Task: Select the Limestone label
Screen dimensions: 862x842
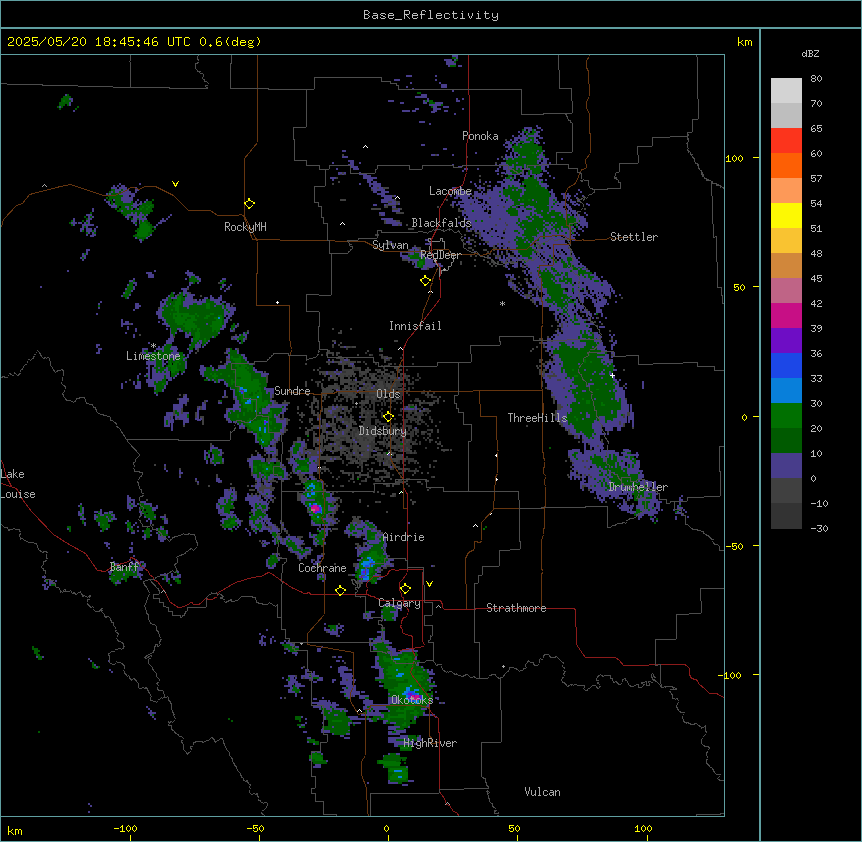Action: tap(153, 356)
